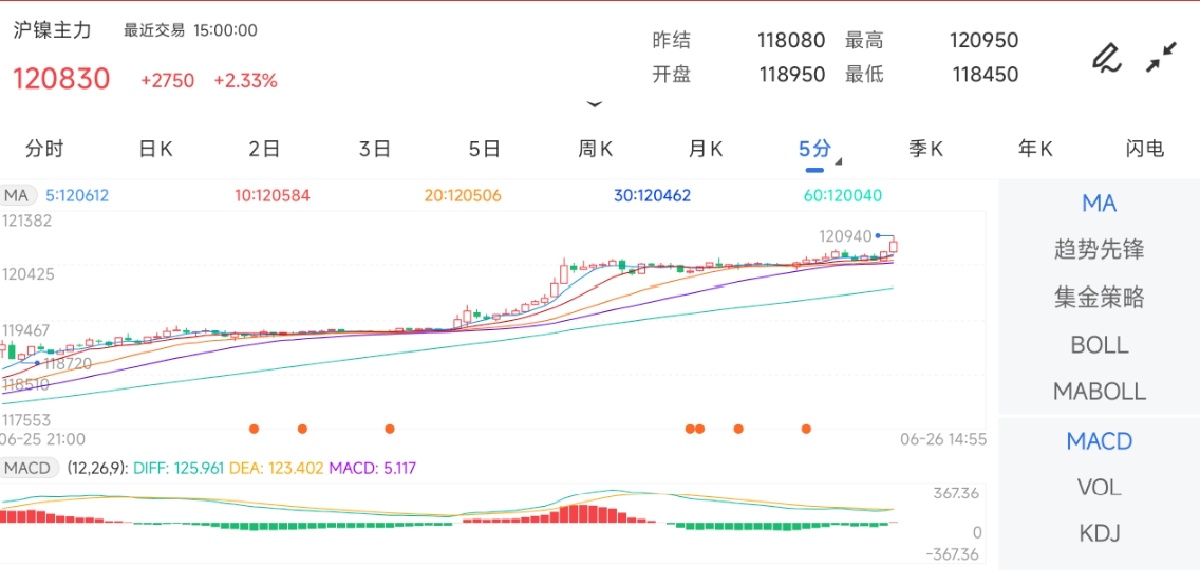The image size is (1200, 570).
Task: Open the MACD label settings box
Action: pyautogui.click(x=29, y=467)
